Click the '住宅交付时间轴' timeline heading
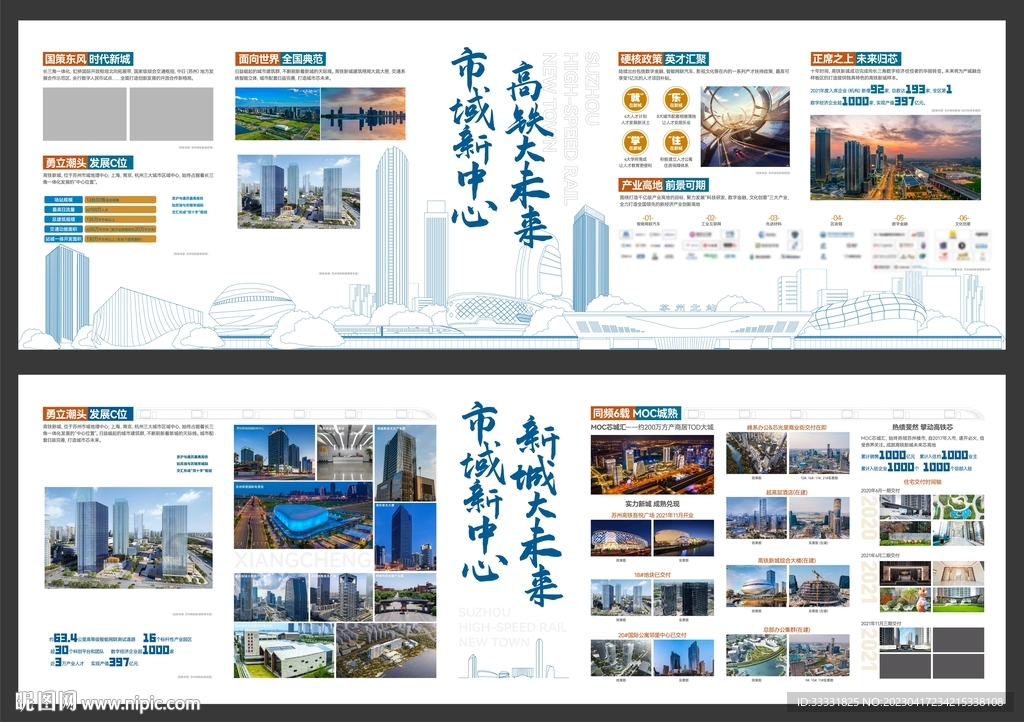 922,482
